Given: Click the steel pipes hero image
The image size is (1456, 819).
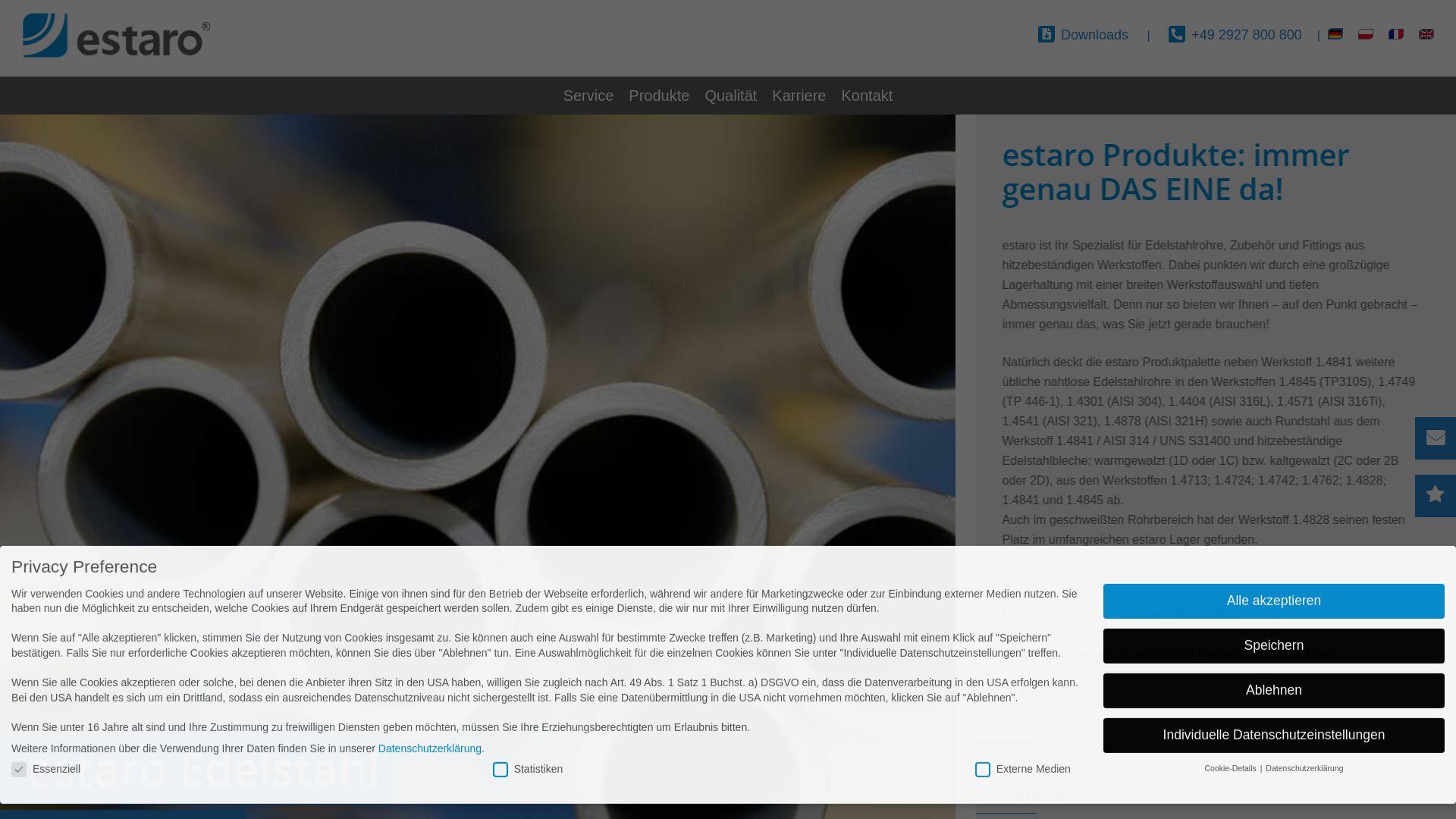Looking at the screenshot, I should 478,330.
